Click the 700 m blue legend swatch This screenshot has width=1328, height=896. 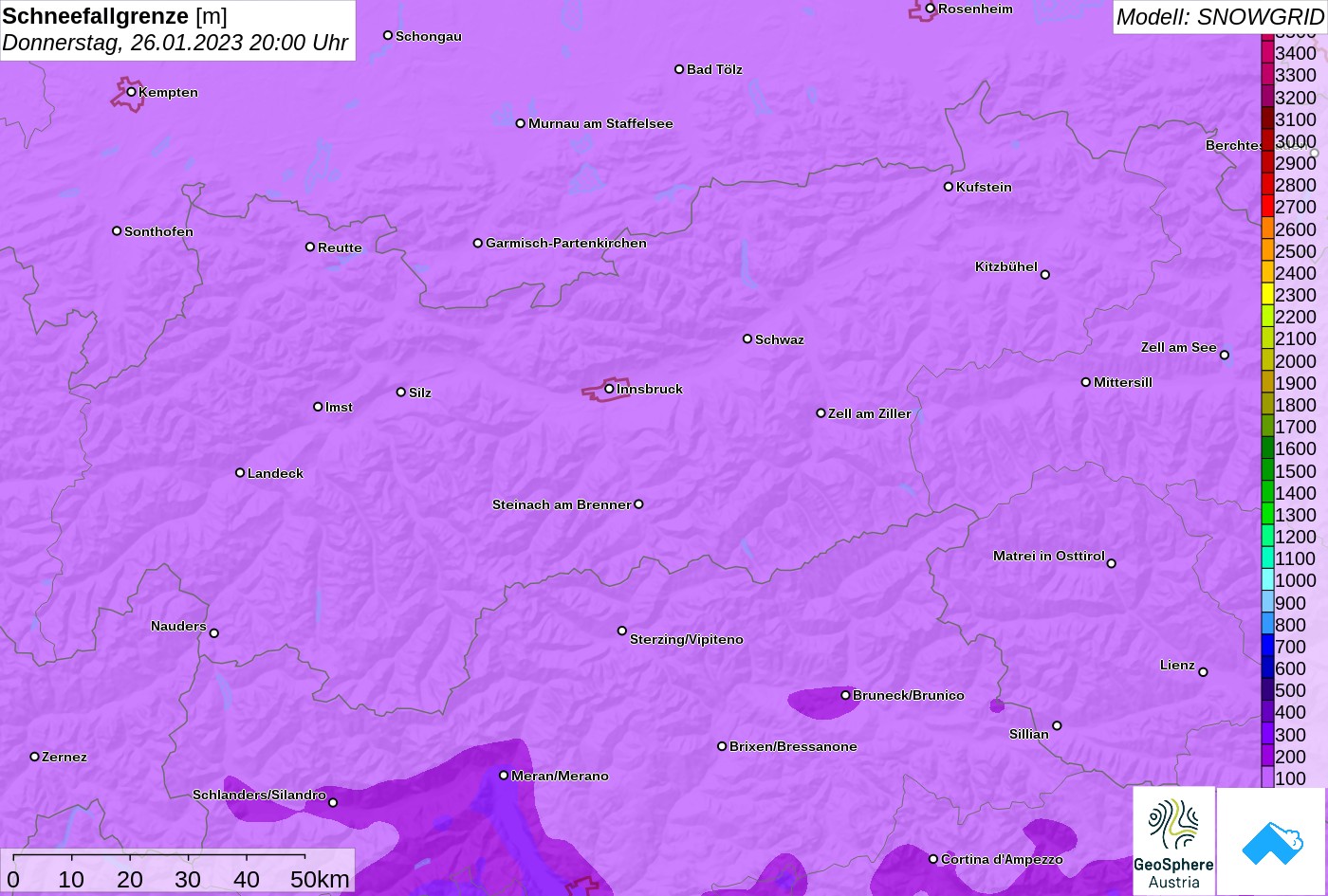coord(1267,647)
